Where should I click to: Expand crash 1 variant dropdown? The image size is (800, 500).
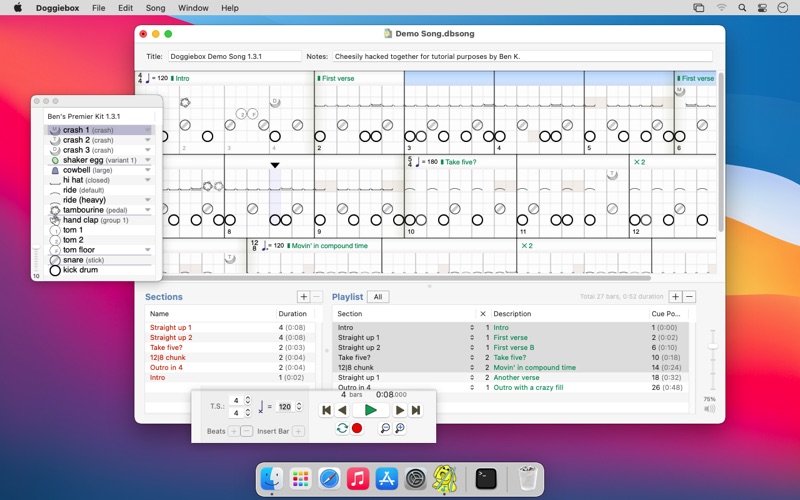tap(147, 130)
